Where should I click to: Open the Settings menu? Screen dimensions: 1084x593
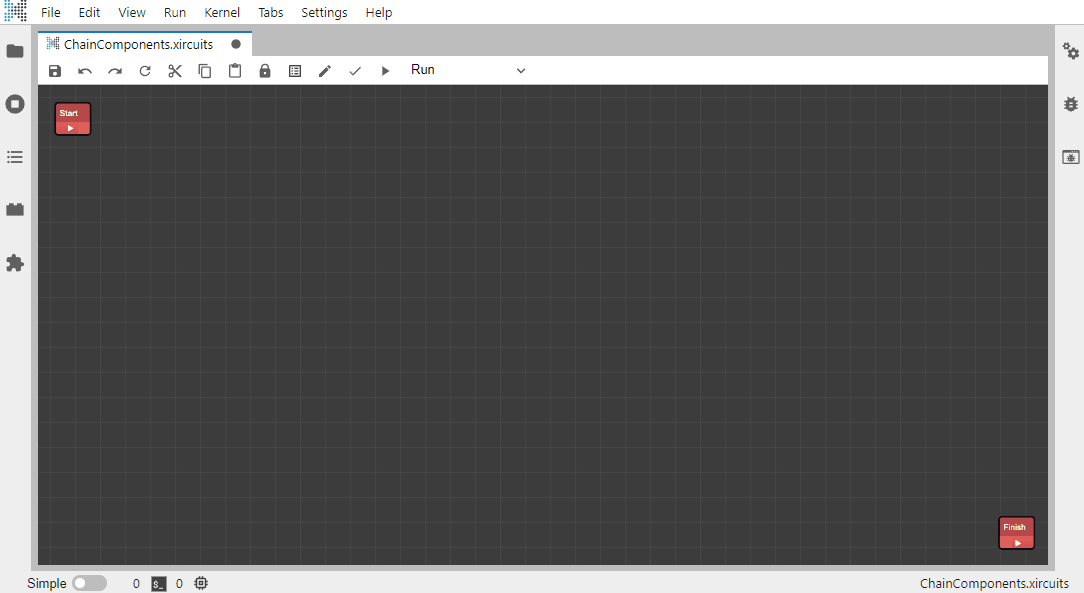pos(324,13)
